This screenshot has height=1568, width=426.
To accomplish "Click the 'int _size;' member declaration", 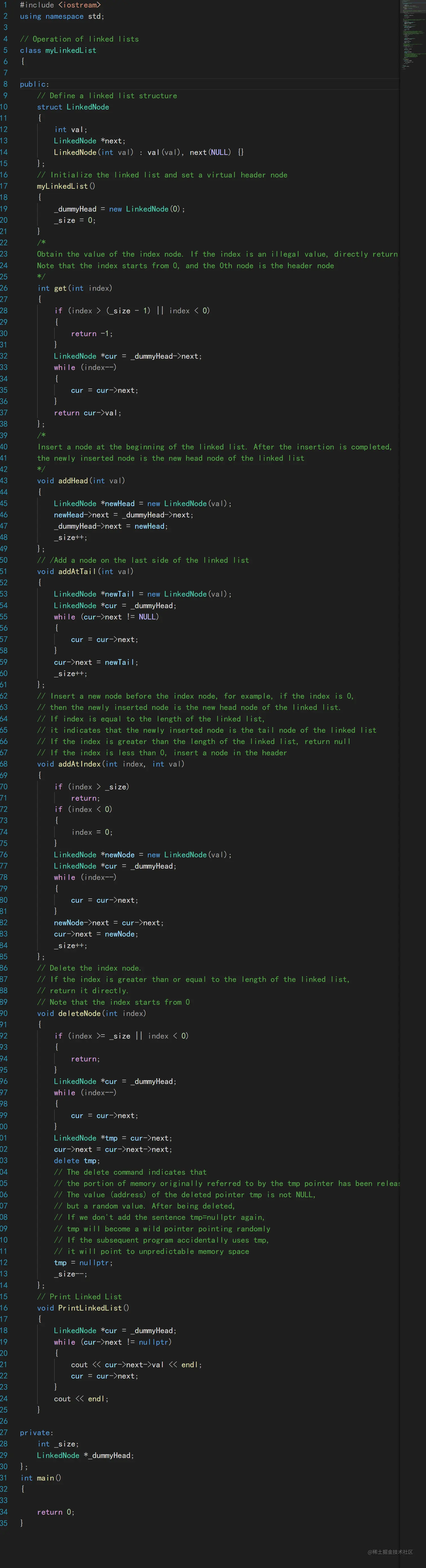I will pyautogui.click(x=58, y=1444).
